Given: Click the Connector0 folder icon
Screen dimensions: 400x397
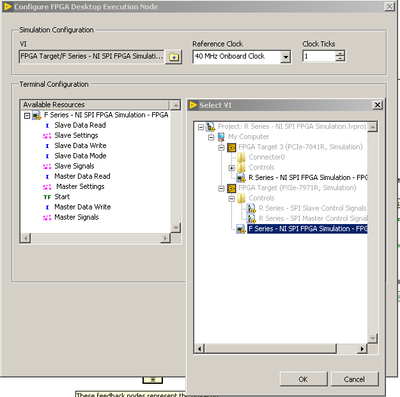Looking at the screenshot, I should tap(241, 157).
